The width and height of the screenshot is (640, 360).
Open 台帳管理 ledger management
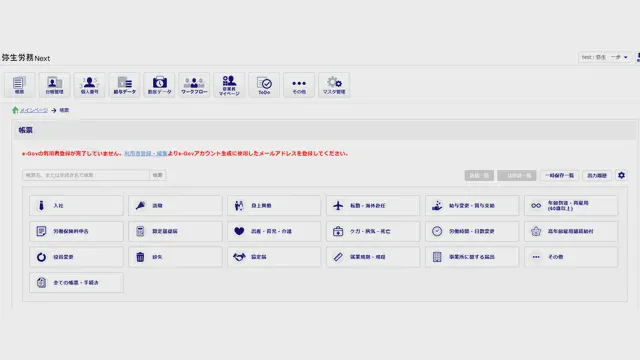tap(54, 85)
